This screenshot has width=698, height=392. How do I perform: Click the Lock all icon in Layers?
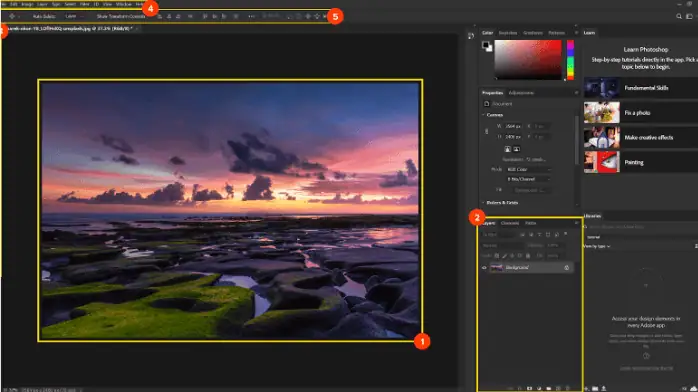pyautogui.click(x=528, y=256)
